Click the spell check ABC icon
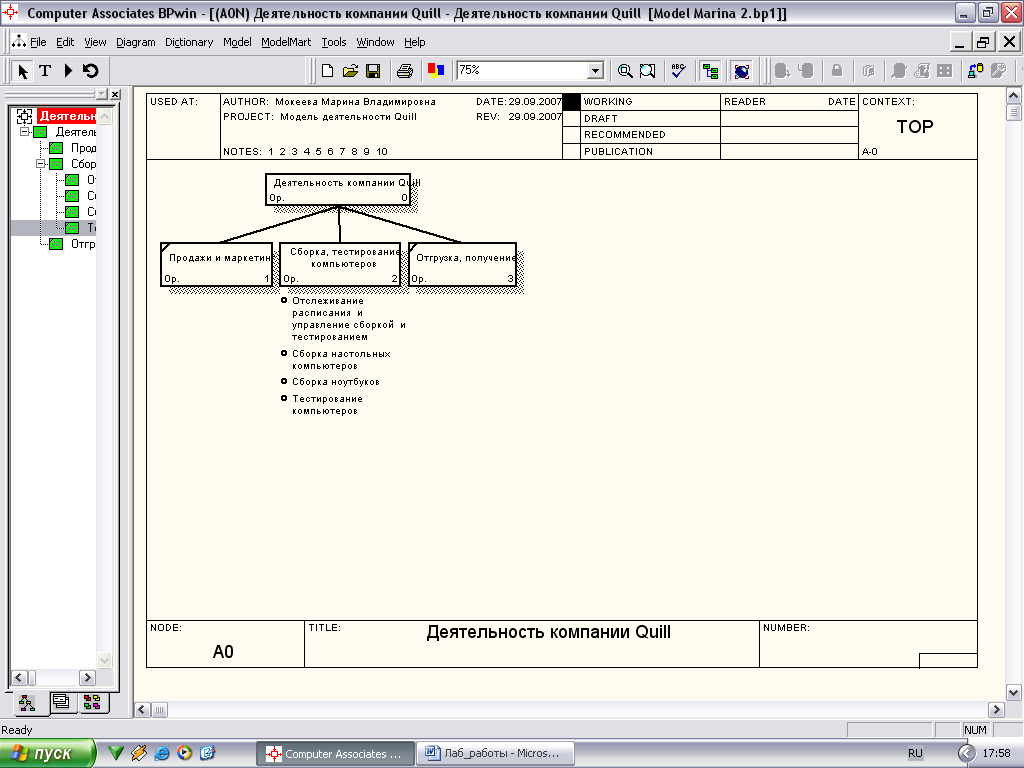Viewport: 1024px width, 768px height. pos(678,71)
